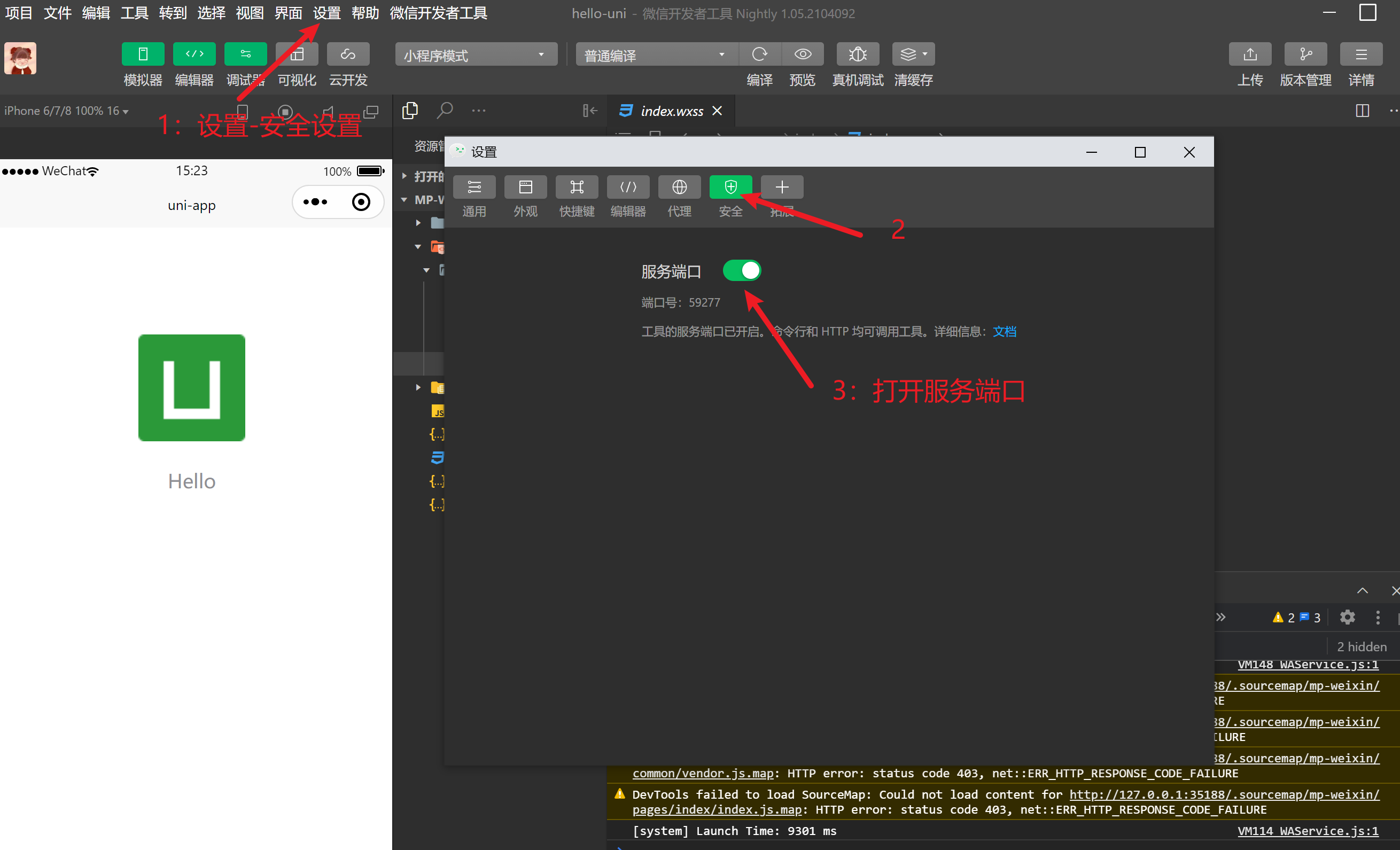The width and height of the screenshot is (1400, 850).
Task: Click the 编译 compile refresh icon
Action: point(760,54)
